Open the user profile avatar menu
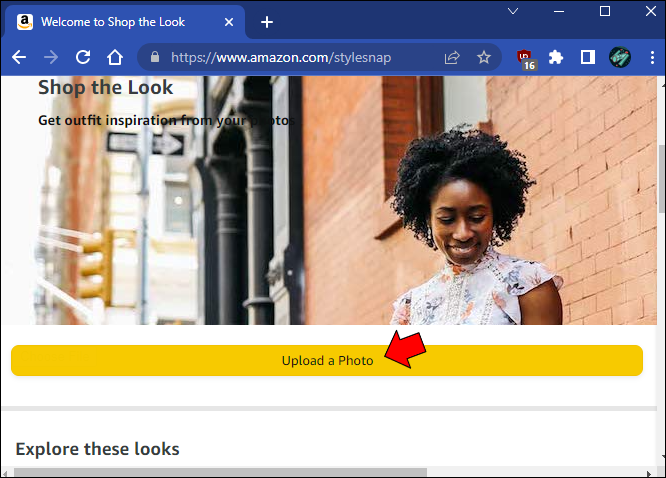The width and height of the screenshot is (666, 478). [x=620, y=57]
